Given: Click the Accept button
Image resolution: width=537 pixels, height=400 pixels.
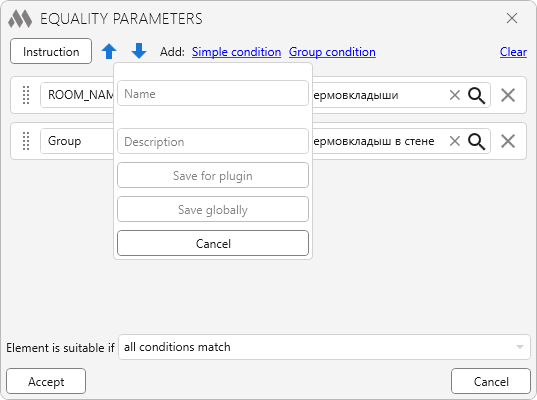Looking at the screenshot, I should [46, 381].
